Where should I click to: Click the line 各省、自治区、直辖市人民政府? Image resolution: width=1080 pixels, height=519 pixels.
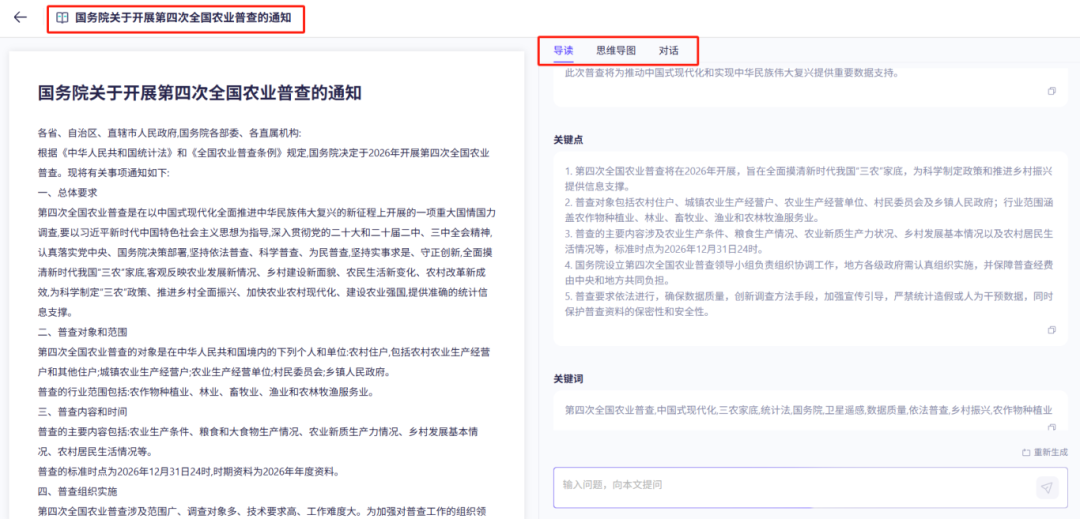pyautogui.click(x=169, y=133)
